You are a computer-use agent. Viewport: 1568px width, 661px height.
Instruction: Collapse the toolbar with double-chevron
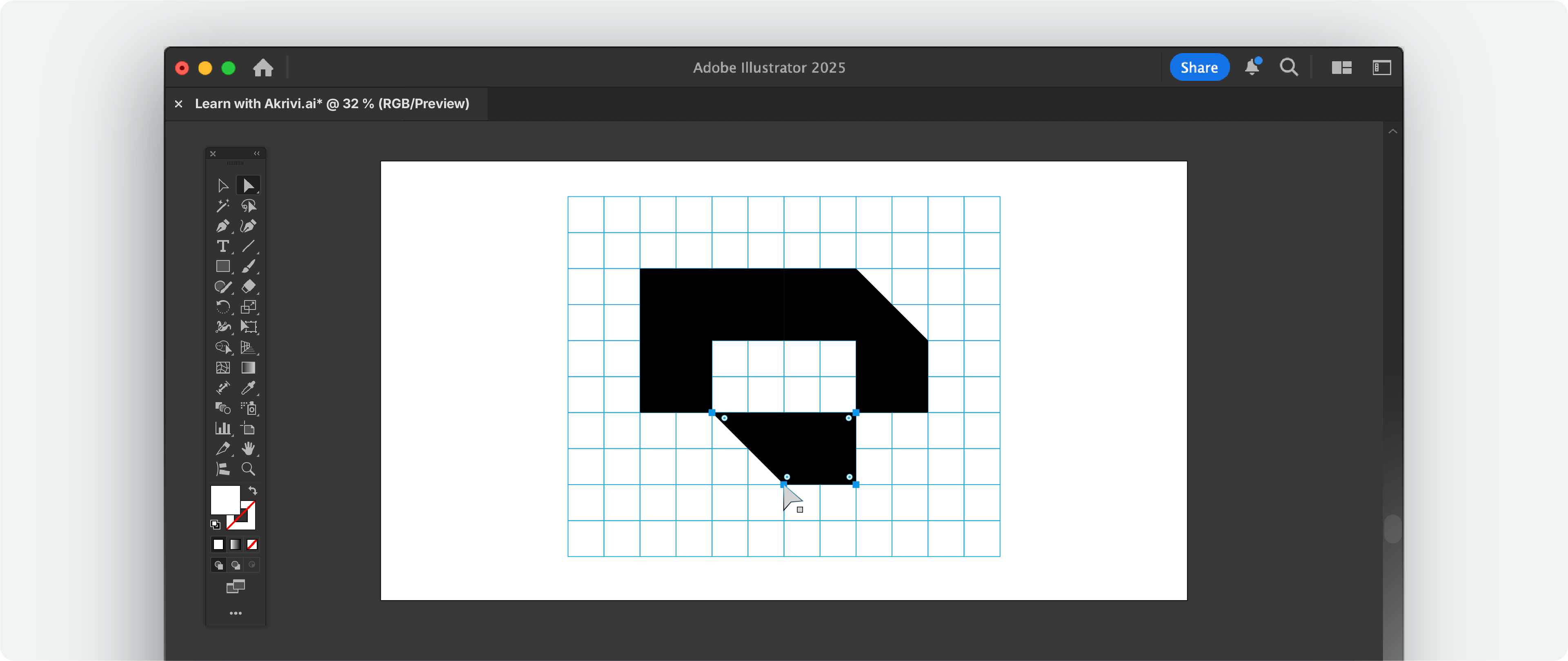coord(257,154)
